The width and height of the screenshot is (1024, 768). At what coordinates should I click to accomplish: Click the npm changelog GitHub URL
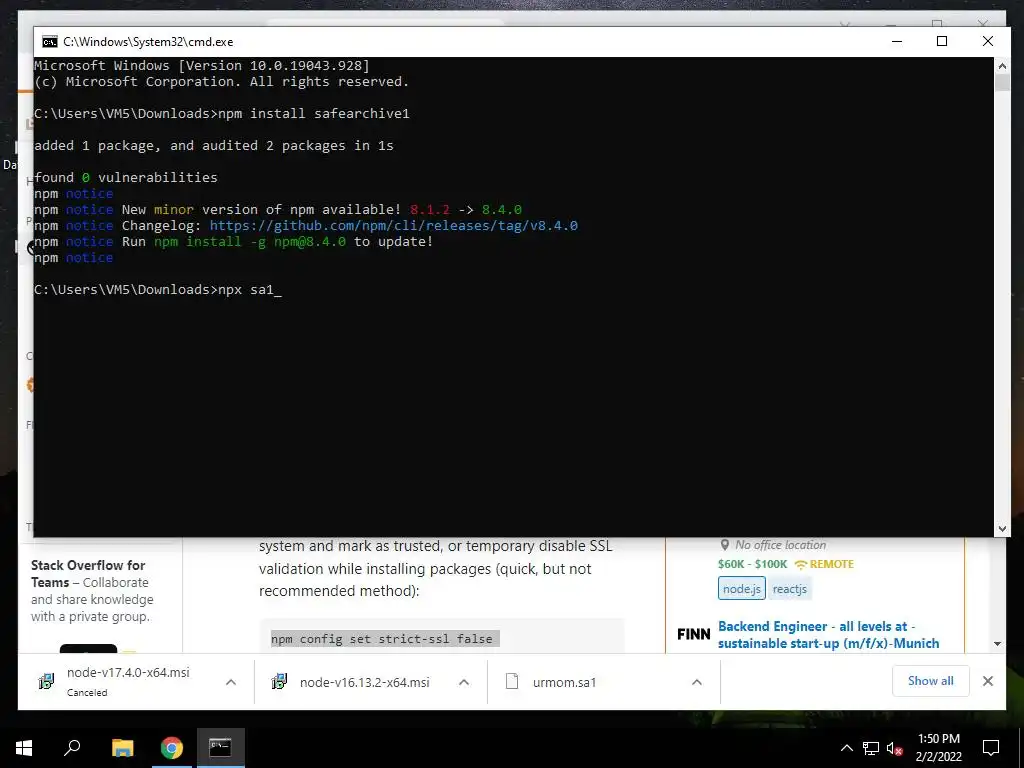393,225
